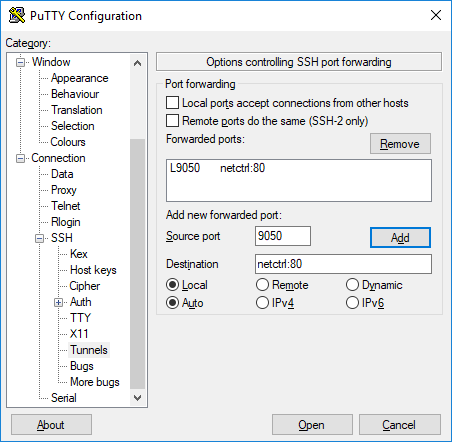Click the PuTTY icon in title bar
This screenshot has width=452, height=442.
17,15
